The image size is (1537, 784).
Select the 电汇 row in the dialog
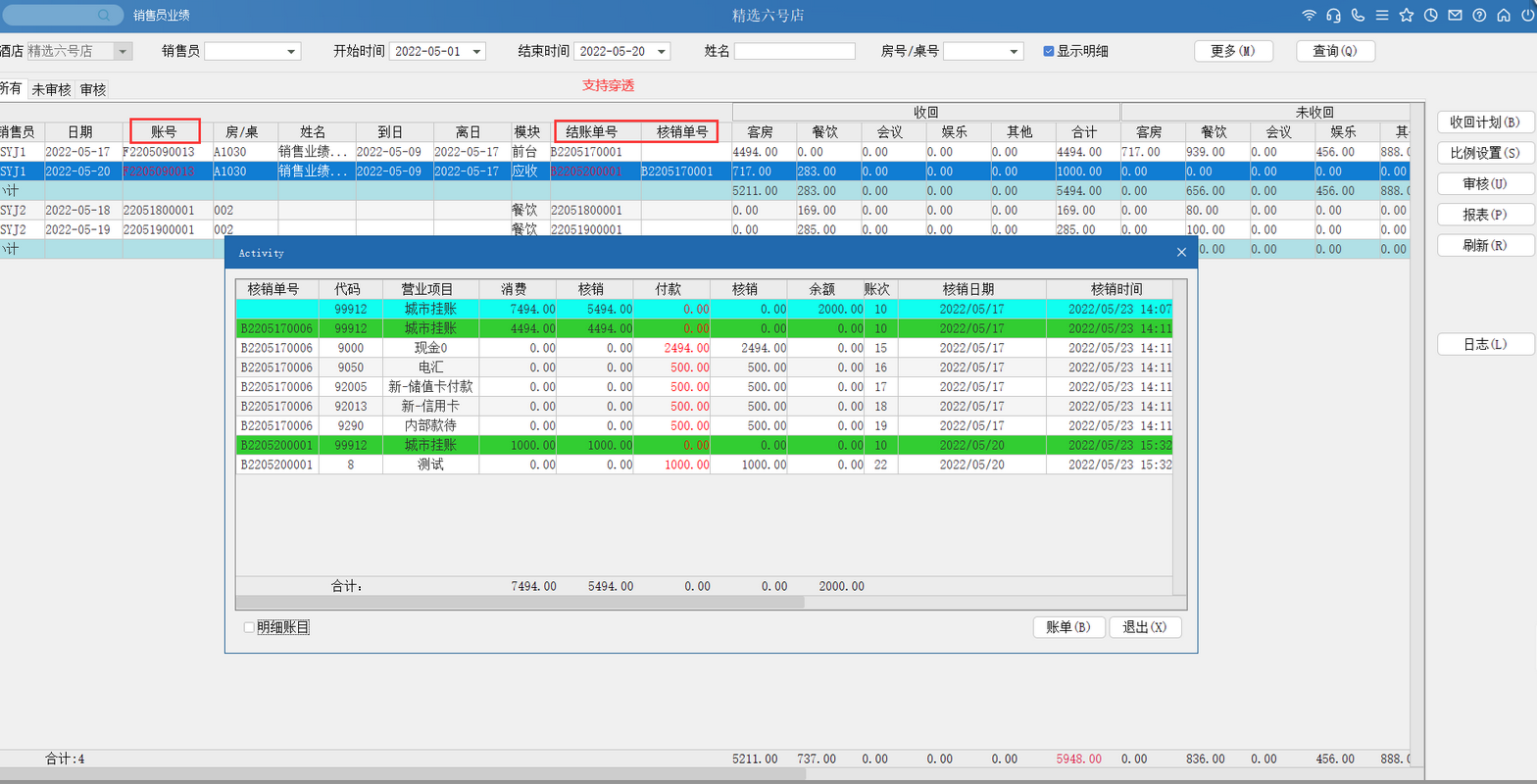tap(704, 367)
